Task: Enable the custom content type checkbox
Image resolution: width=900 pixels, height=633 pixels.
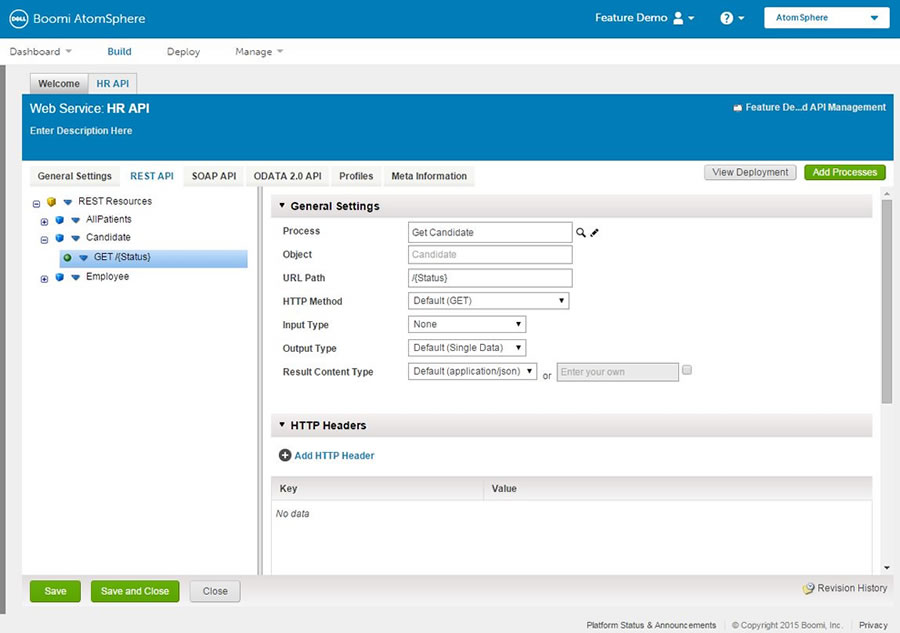Action: click(686, 370)
